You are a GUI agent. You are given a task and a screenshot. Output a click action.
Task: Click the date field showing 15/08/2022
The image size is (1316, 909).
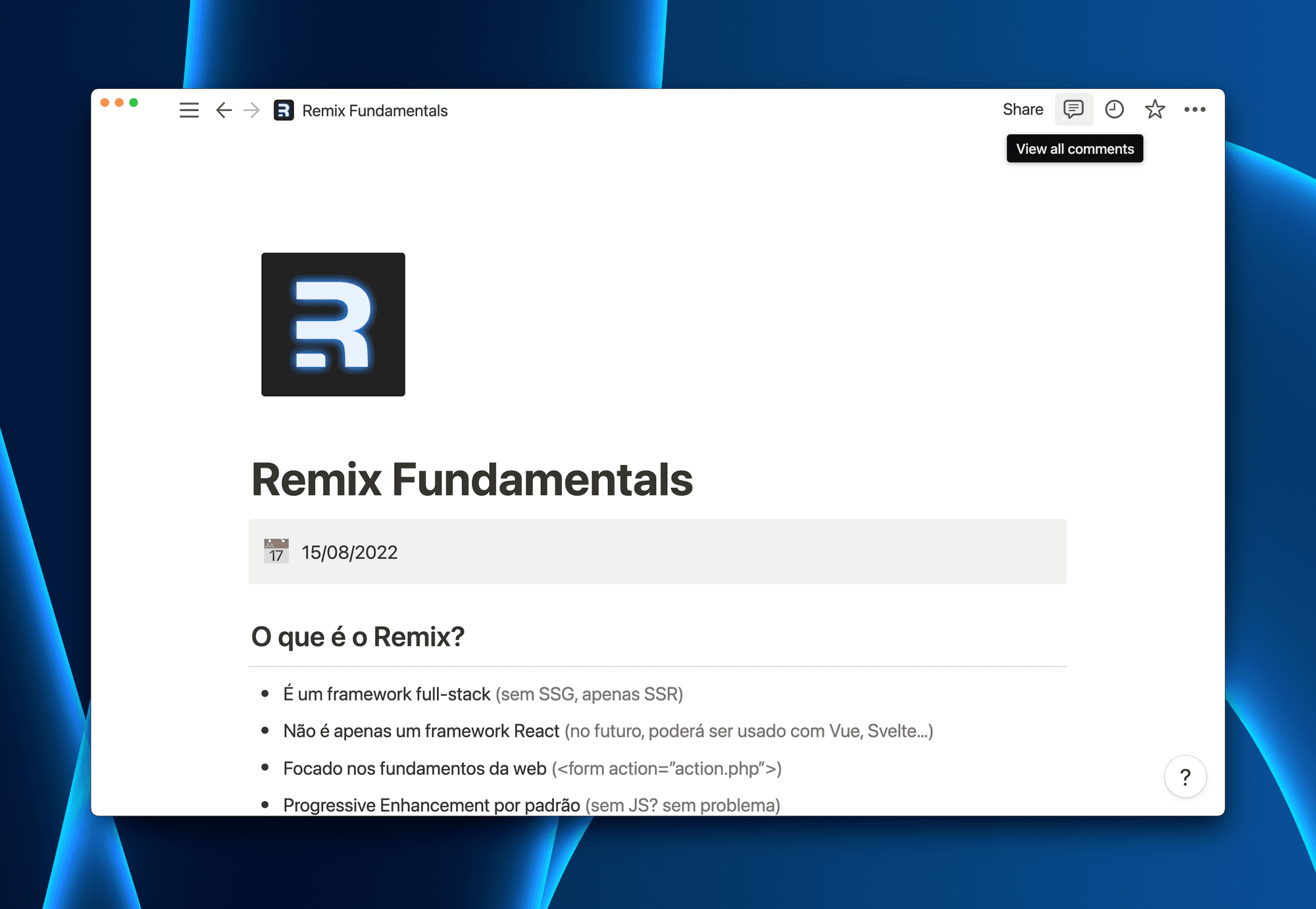pyautogui.click(x=349, y=553)
